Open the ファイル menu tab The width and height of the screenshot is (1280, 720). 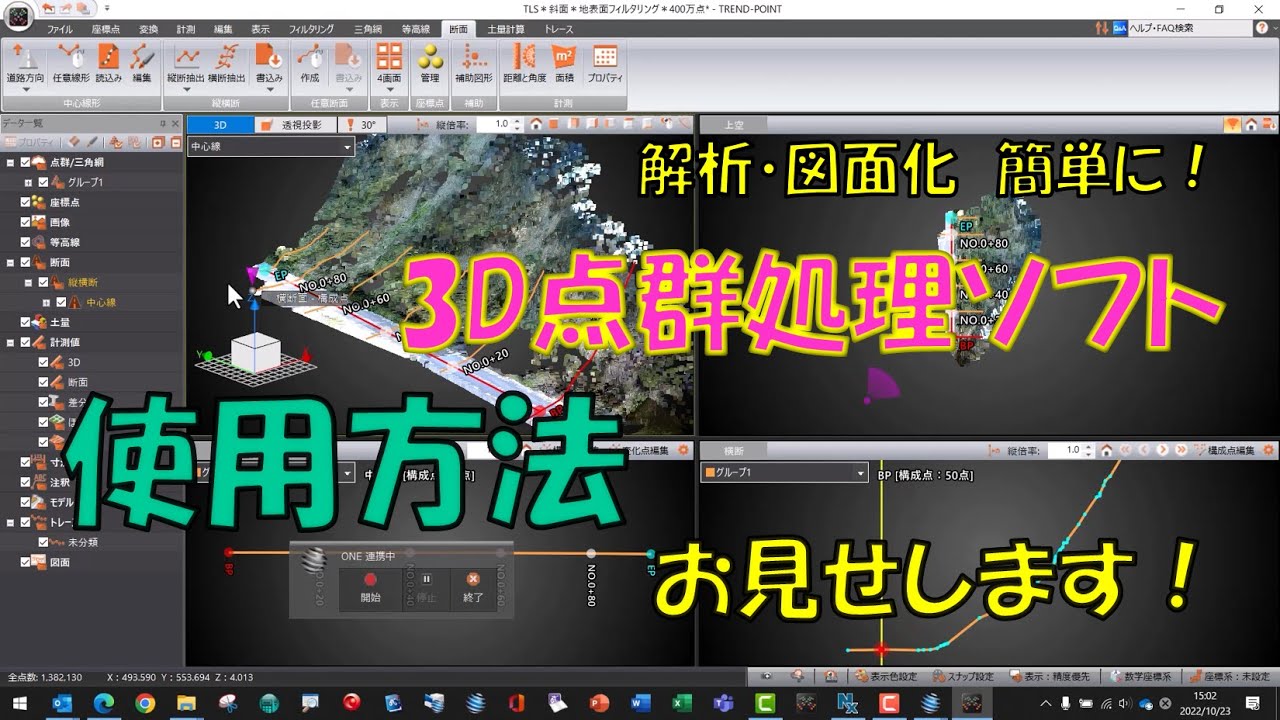pyautogui.click(x=59, y=30)
